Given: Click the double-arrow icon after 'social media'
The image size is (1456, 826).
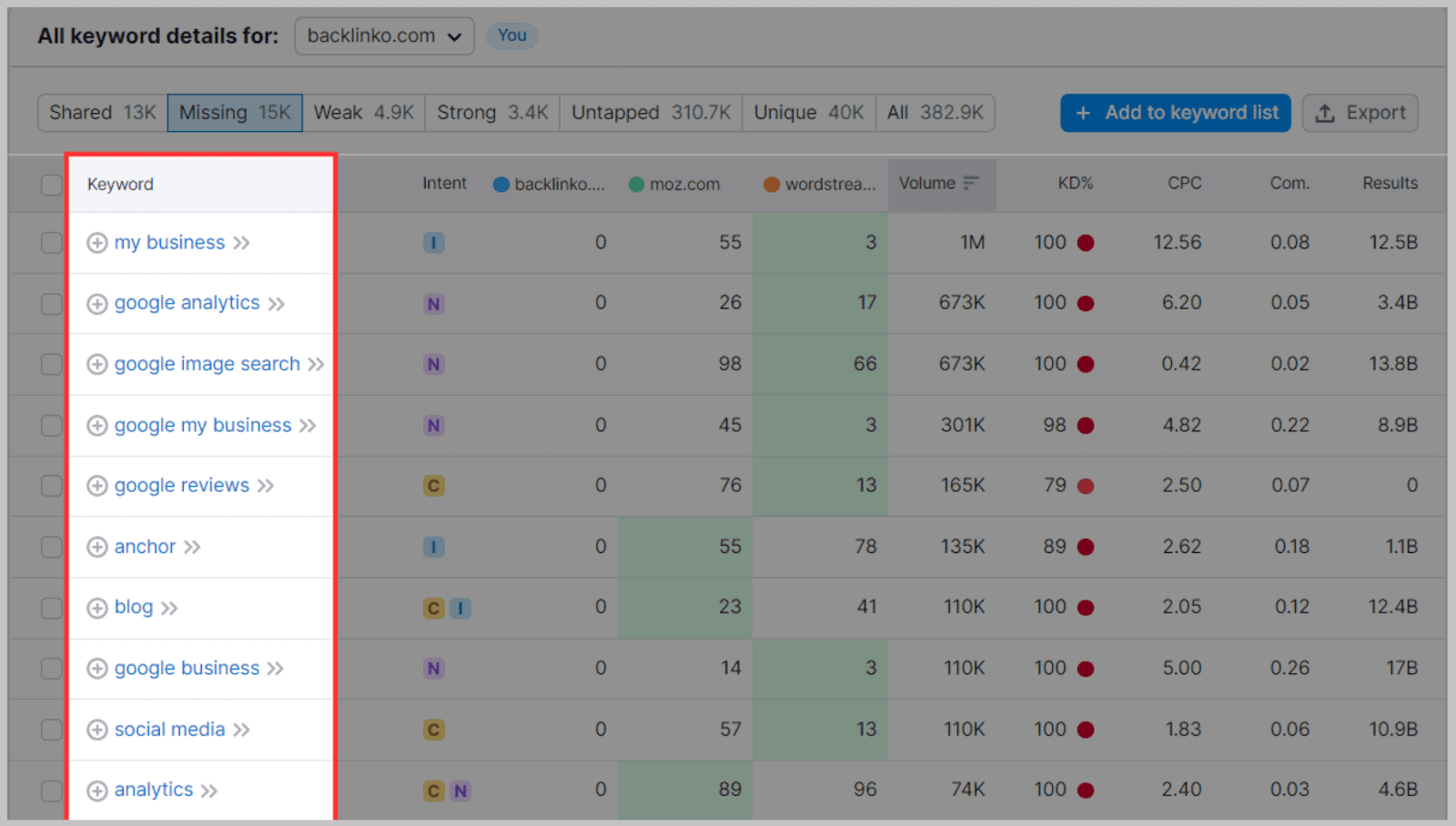Looking at the screenshot, I should click(241, 730).
